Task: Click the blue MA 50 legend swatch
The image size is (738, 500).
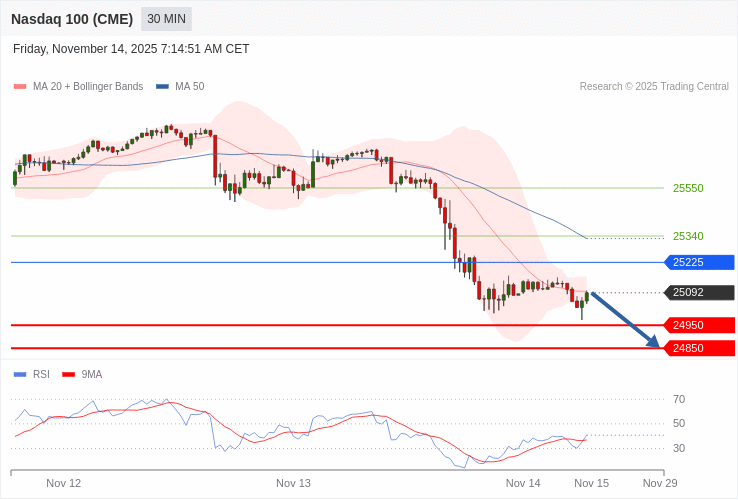Action: 162,87
